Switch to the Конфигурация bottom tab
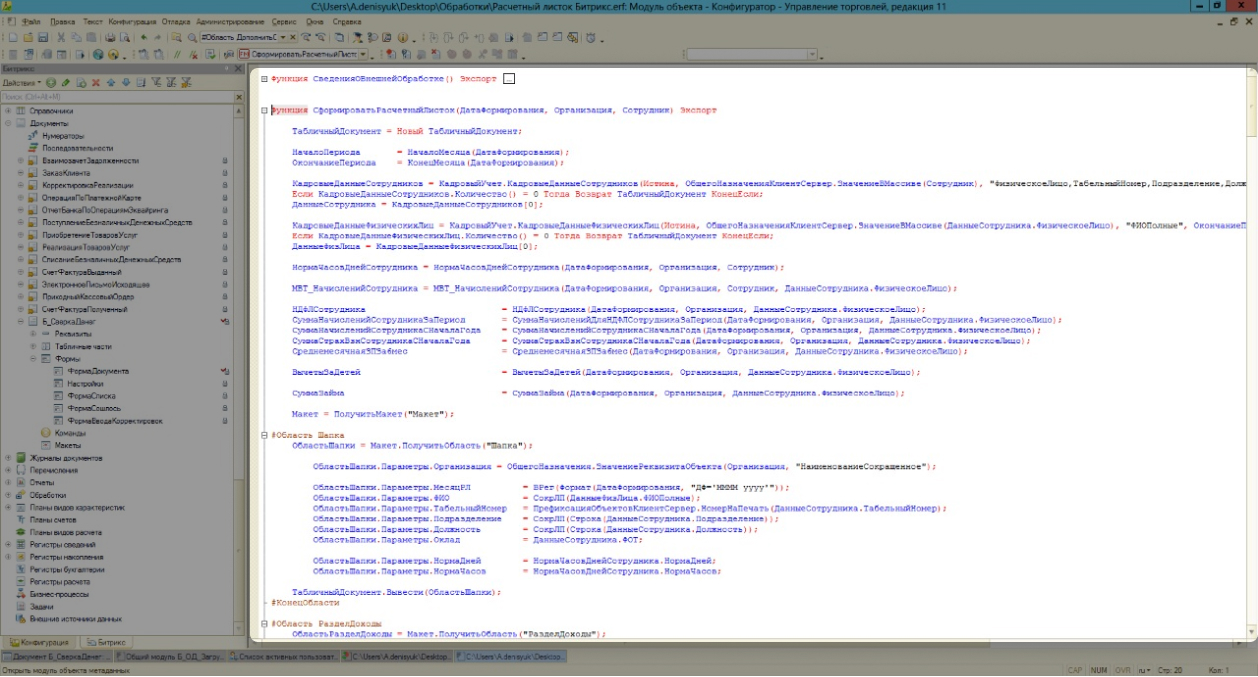The width and height of the screenshot is (1258, 677). (40, 642)
